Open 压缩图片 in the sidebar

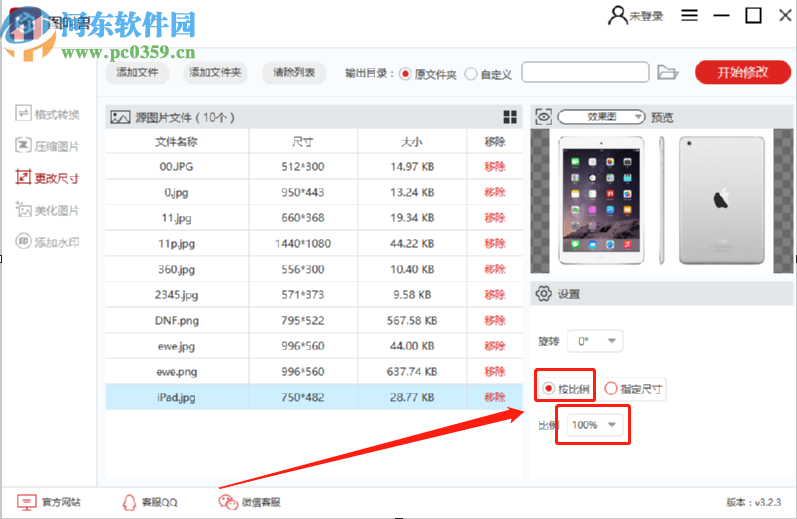[x=47, y=146]
